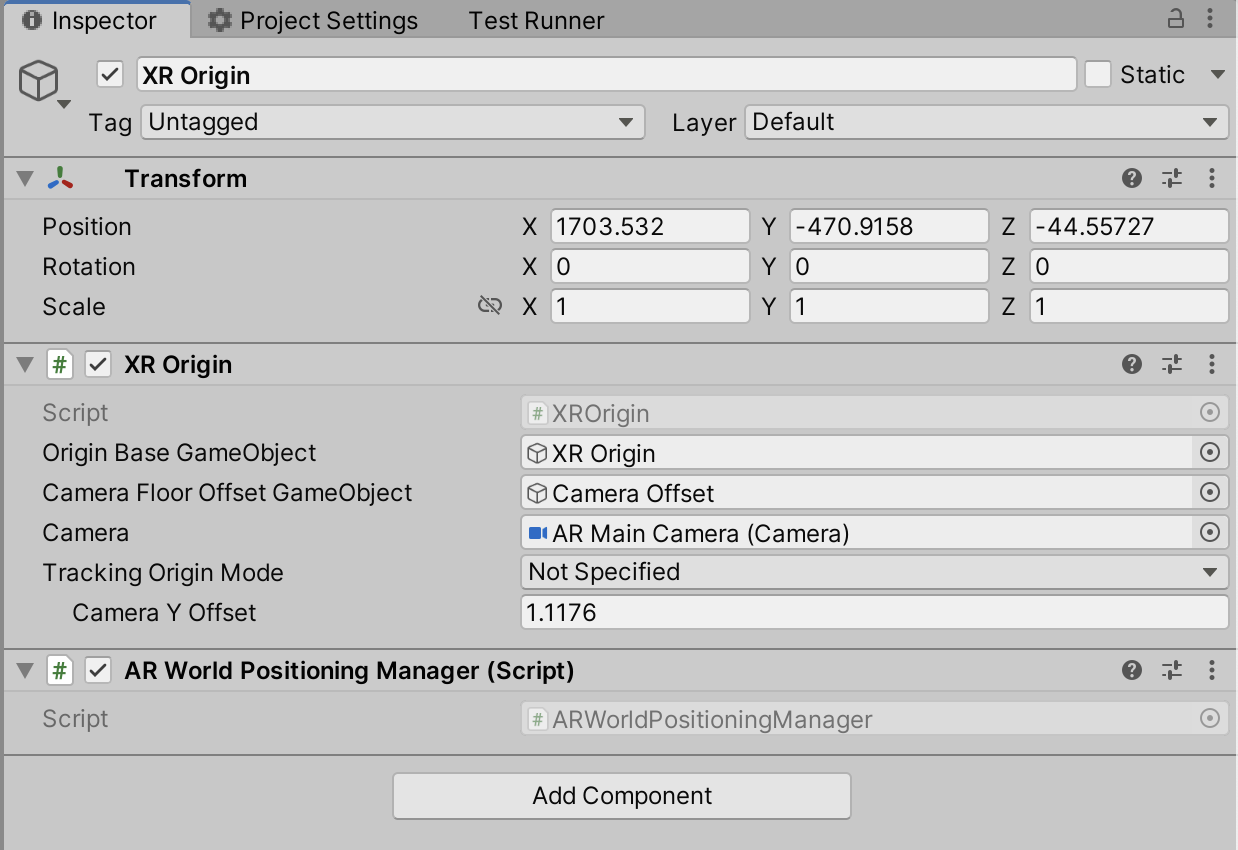Click the Scale Z field
The height and width of the screenshot is (850, 1238).
point(1129,307)
